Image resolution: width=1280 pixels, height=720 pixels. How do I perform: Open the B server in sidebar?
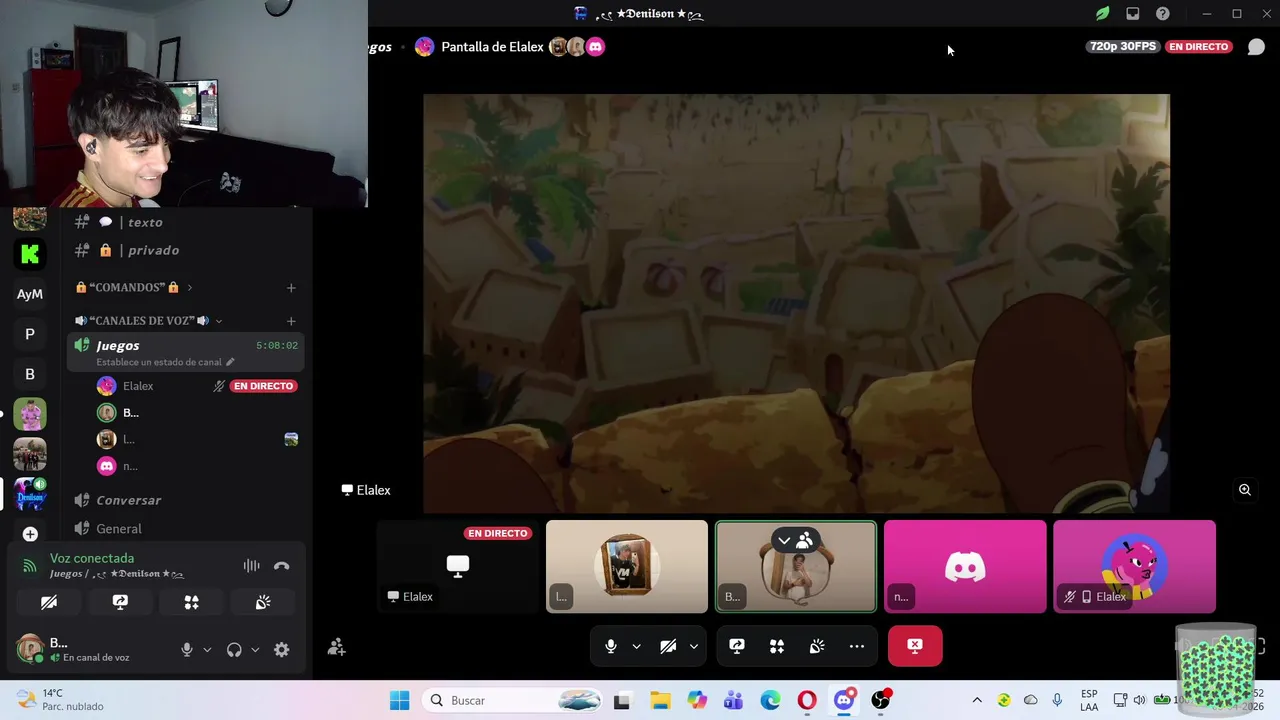pyautogui.click(x=30, y=374)
